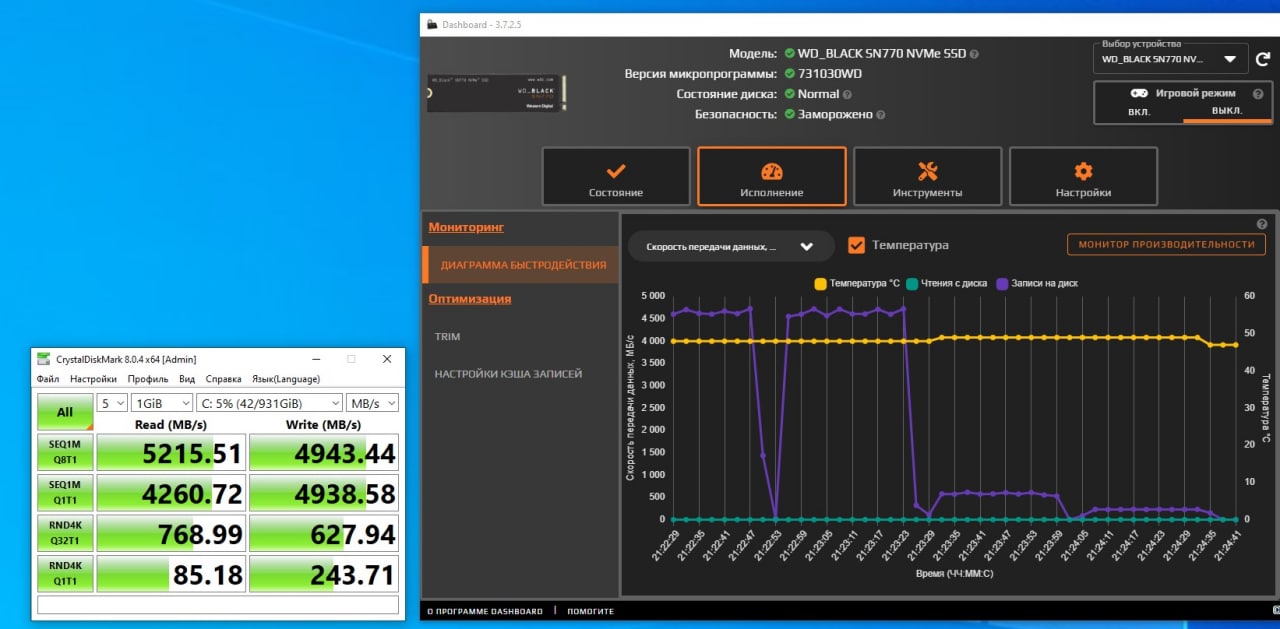Open Язык(Language) menu in CrystalDiskMark
Image resolution: width=1280 pixels, height=629 pixels.
[286, 379]
